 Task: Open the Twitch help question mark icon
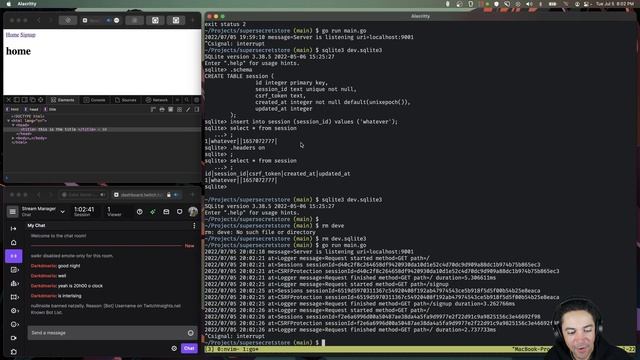(140, 211)
